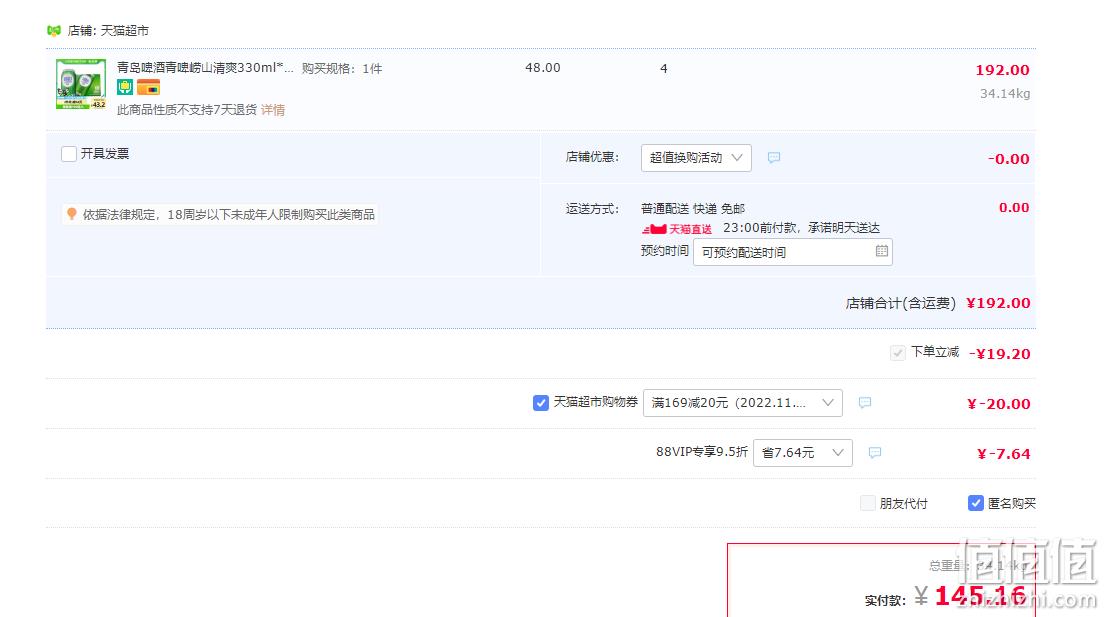1106x617 pixels.
Task: Click the 18周岁以下 legal age notice text
Action: 229,214
